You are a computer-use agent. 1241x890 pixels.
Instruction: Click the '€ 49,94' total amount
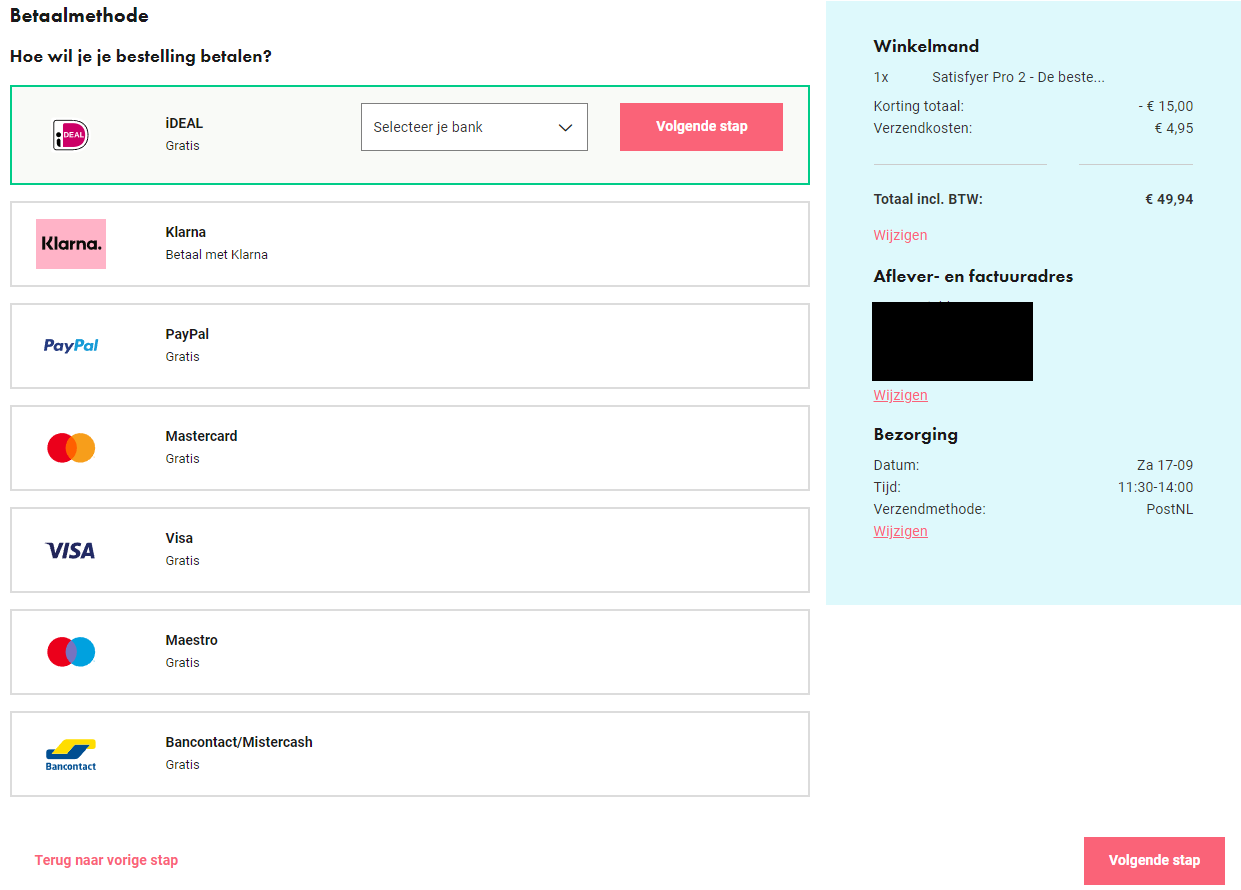coord(1169,199)
